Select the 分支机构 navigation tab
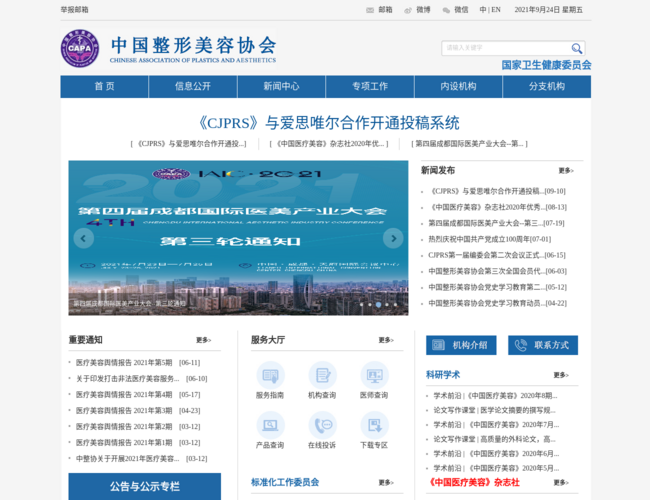 [547, 87]
